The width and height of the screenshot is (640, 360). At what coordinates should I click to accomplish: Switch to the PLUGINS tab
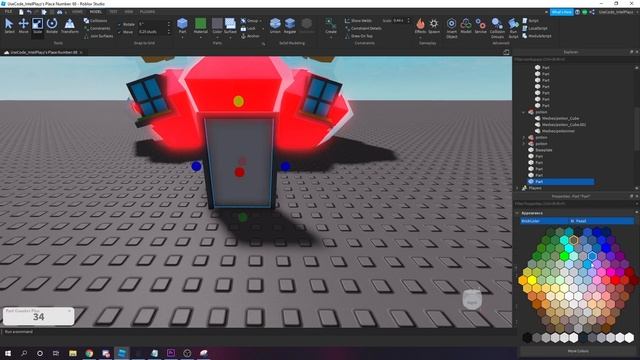pyautogui.click(x=147, y=12)
